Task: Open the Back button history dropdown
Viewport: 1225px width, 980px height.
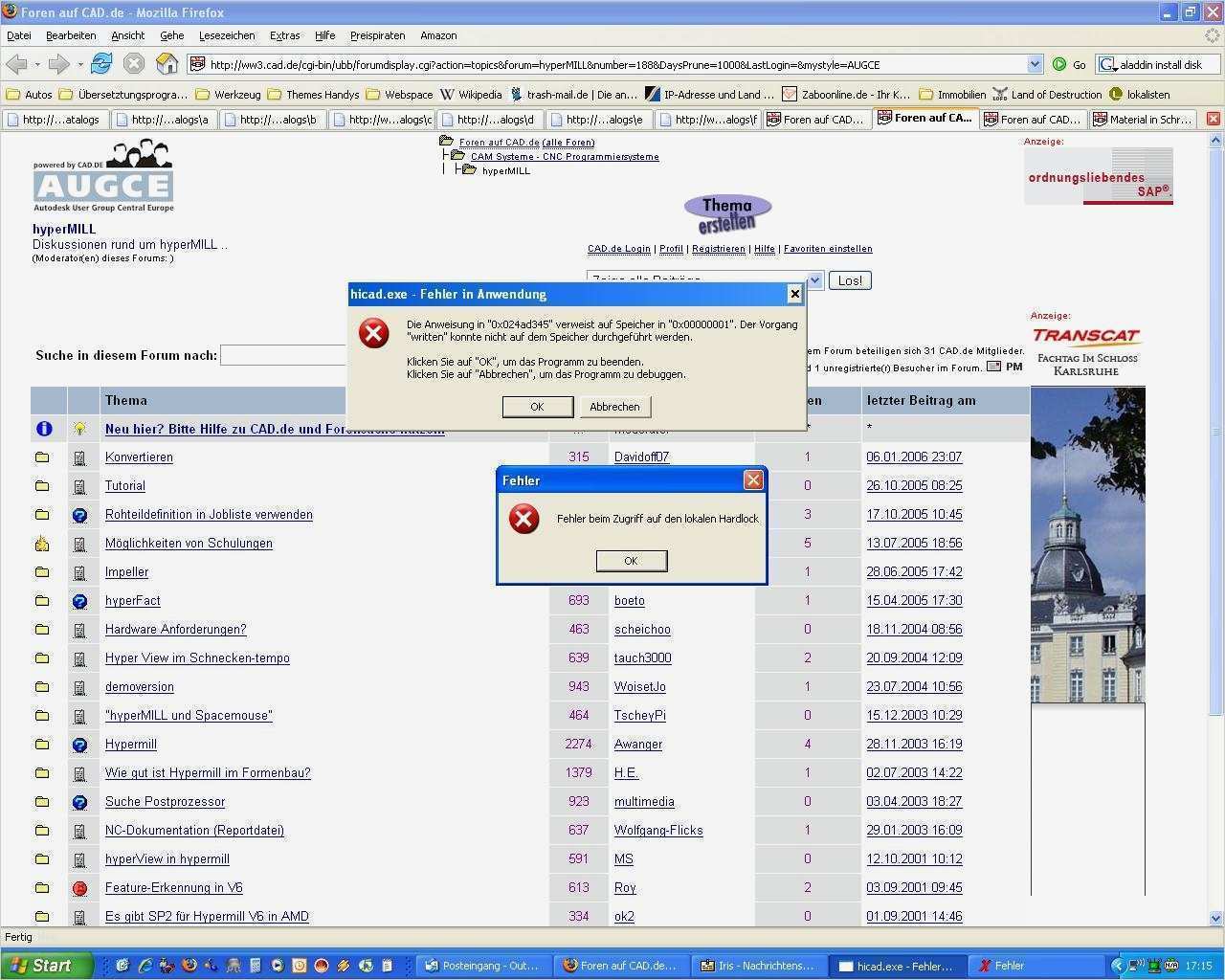Action: pyautogui.click(x=36, y=64)
